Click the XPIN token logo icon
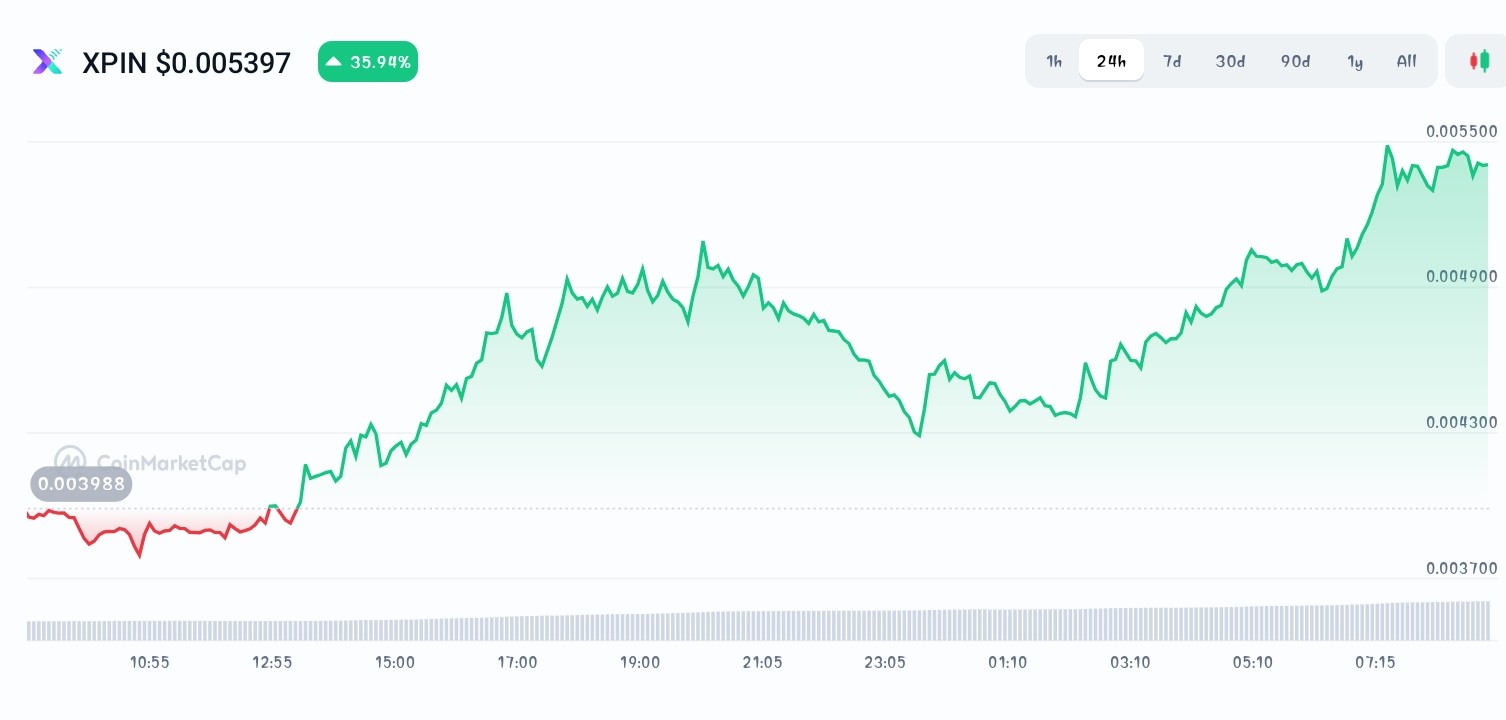Viewport: 1506px width, 720px height. click(47, 62)
